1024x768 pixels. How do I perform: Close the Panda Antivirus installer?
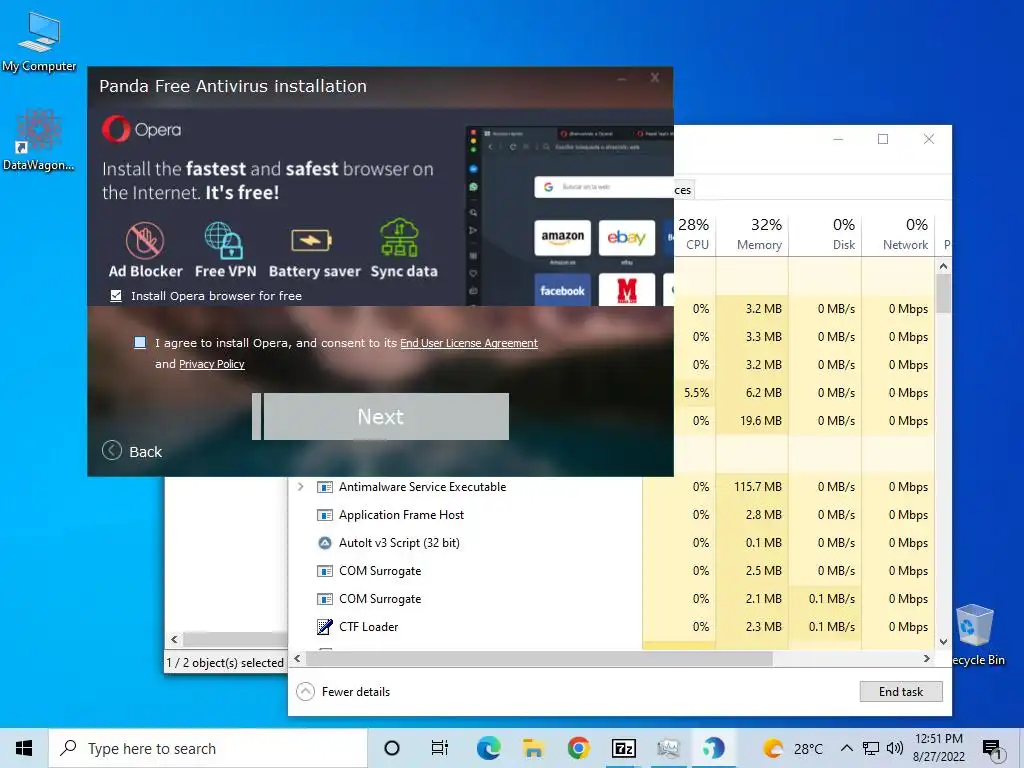point(654,78)
